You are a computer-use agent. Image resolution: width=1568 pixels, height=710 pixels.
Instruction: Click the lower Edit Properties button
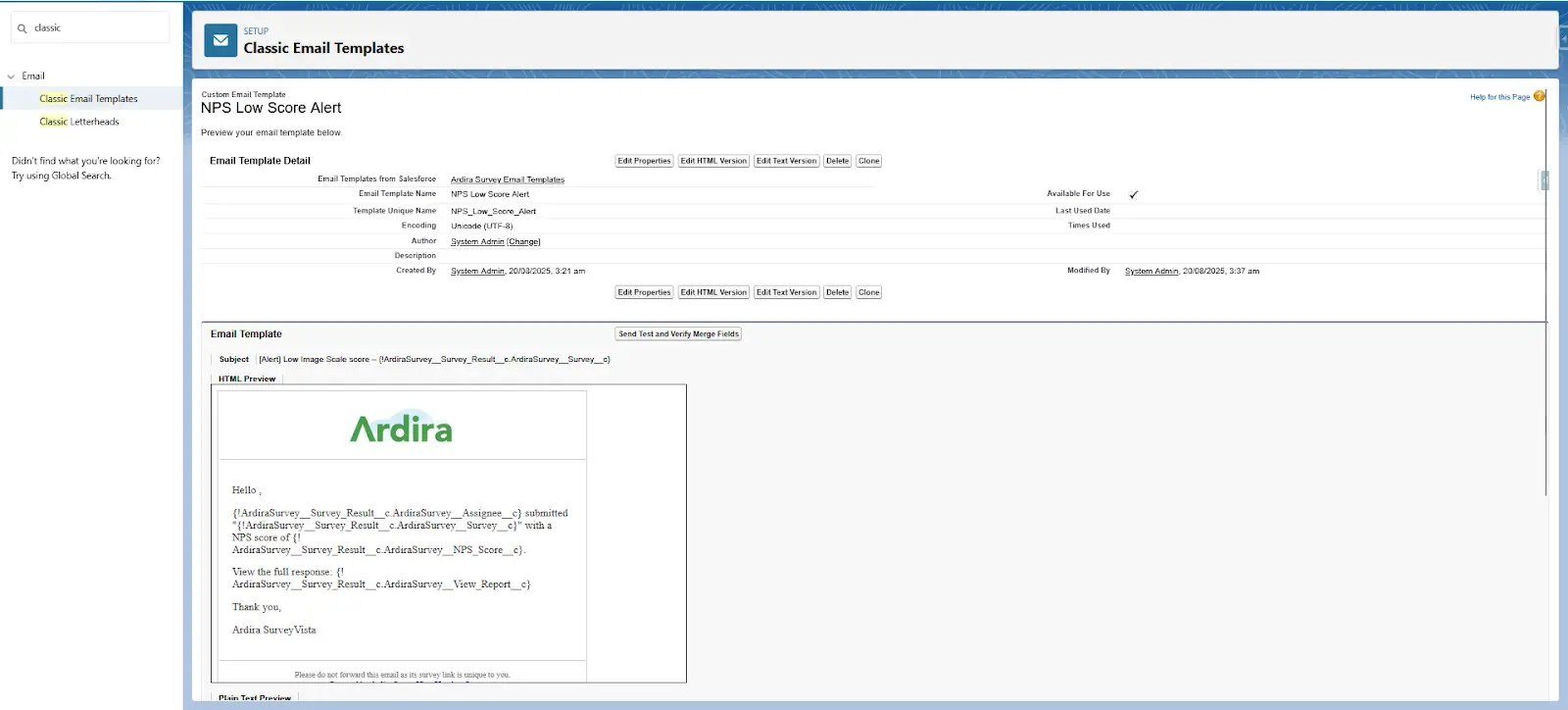pyautogui.click(x=644, y=292)
